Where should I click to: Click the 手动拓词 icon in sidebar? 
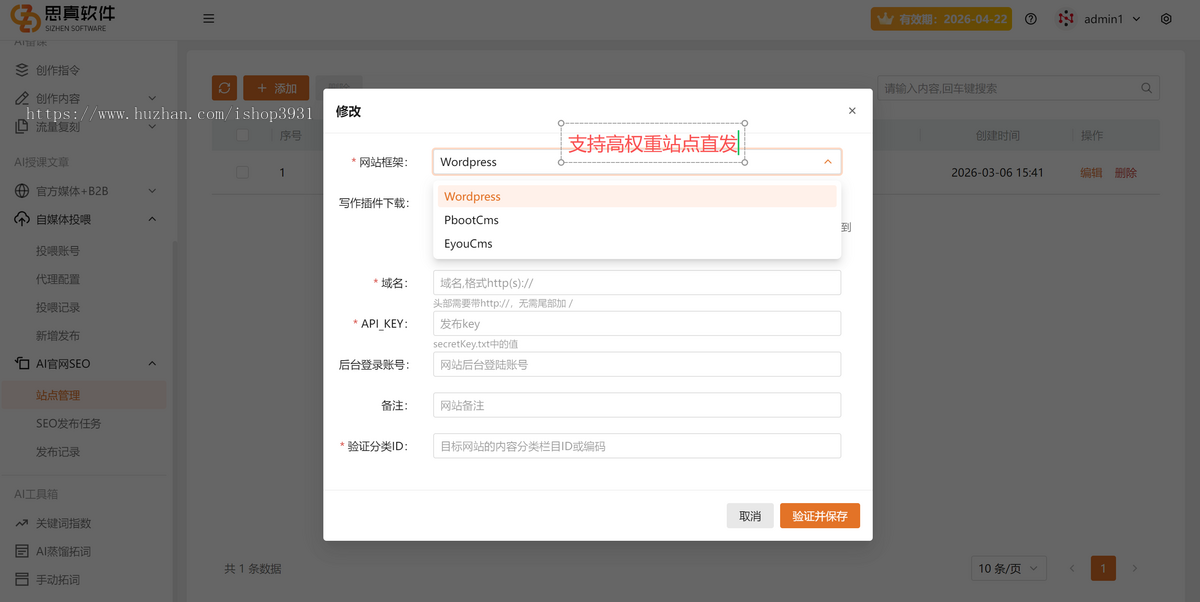(22, 579)
